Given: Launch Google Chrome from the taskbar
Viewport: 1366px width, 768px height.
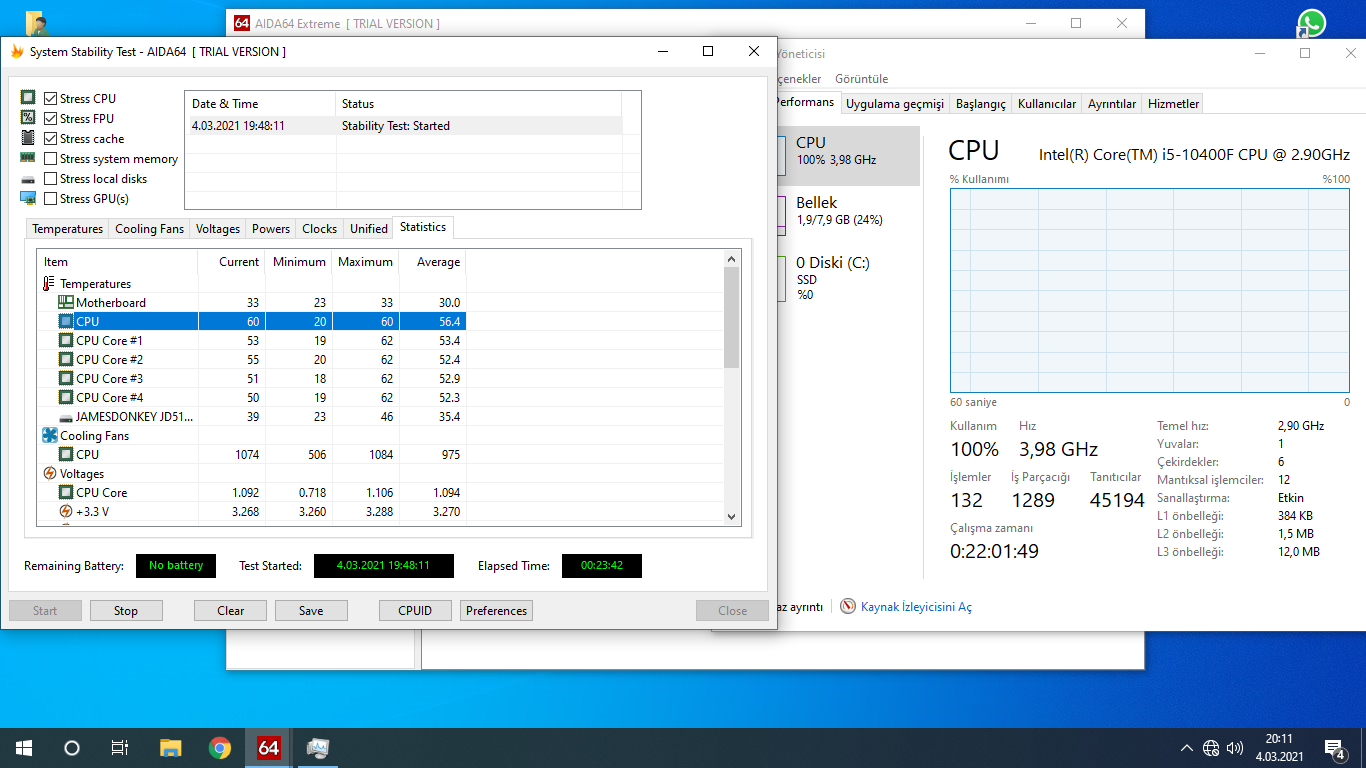Looking at the screenshot, I should [x=220, y=748].
